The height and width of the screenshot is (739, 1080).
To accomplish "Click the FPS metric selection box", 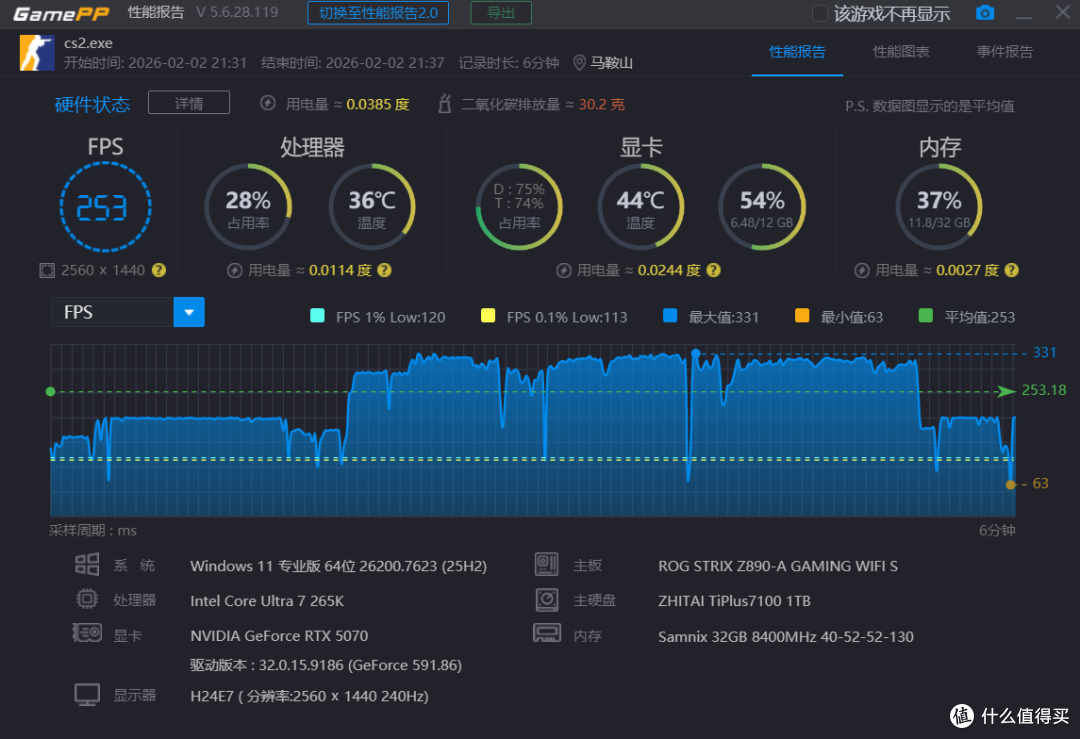I will [112, 312].
